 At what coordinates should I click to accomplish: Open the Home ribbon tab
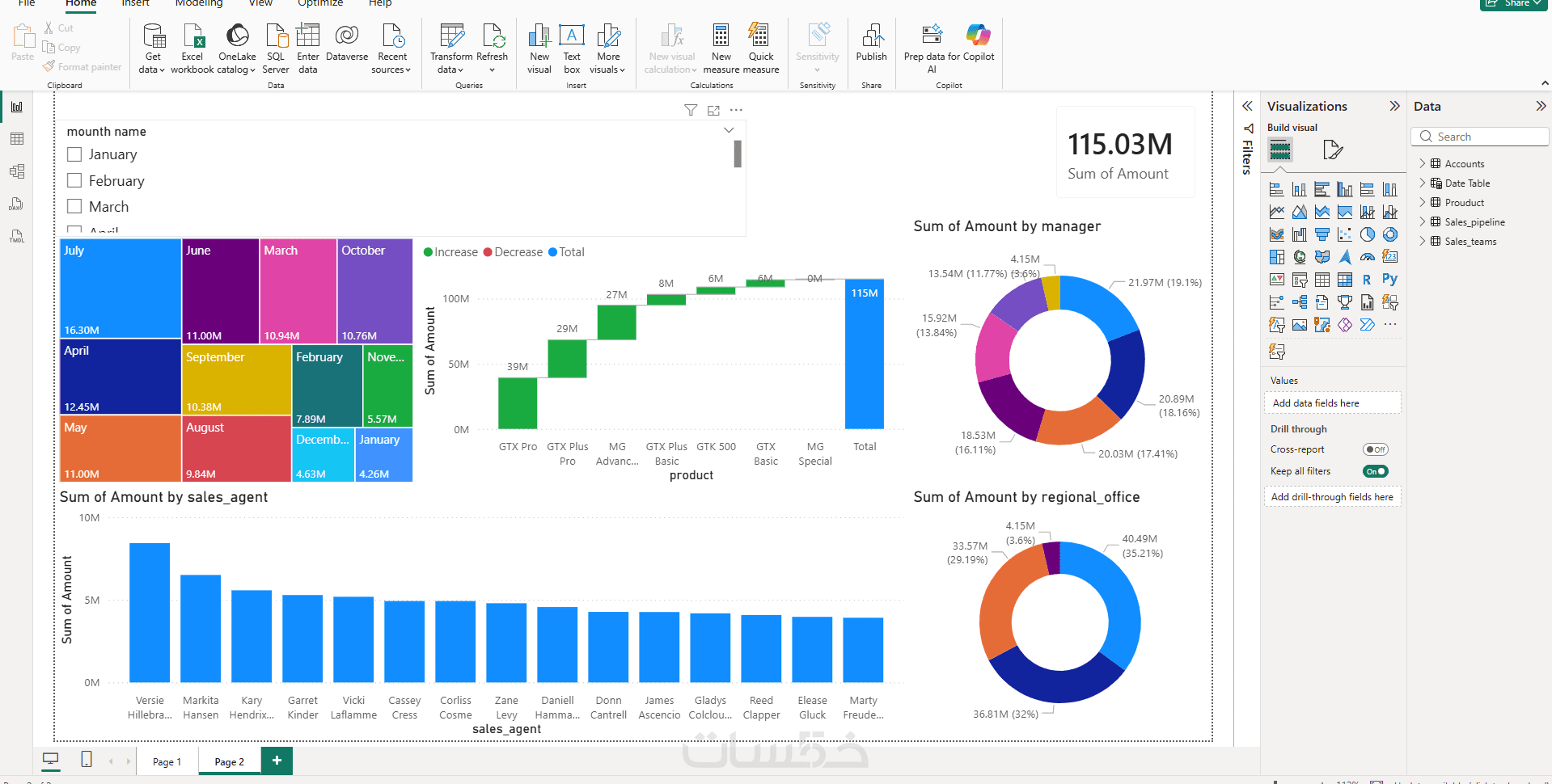click(81, 3)
